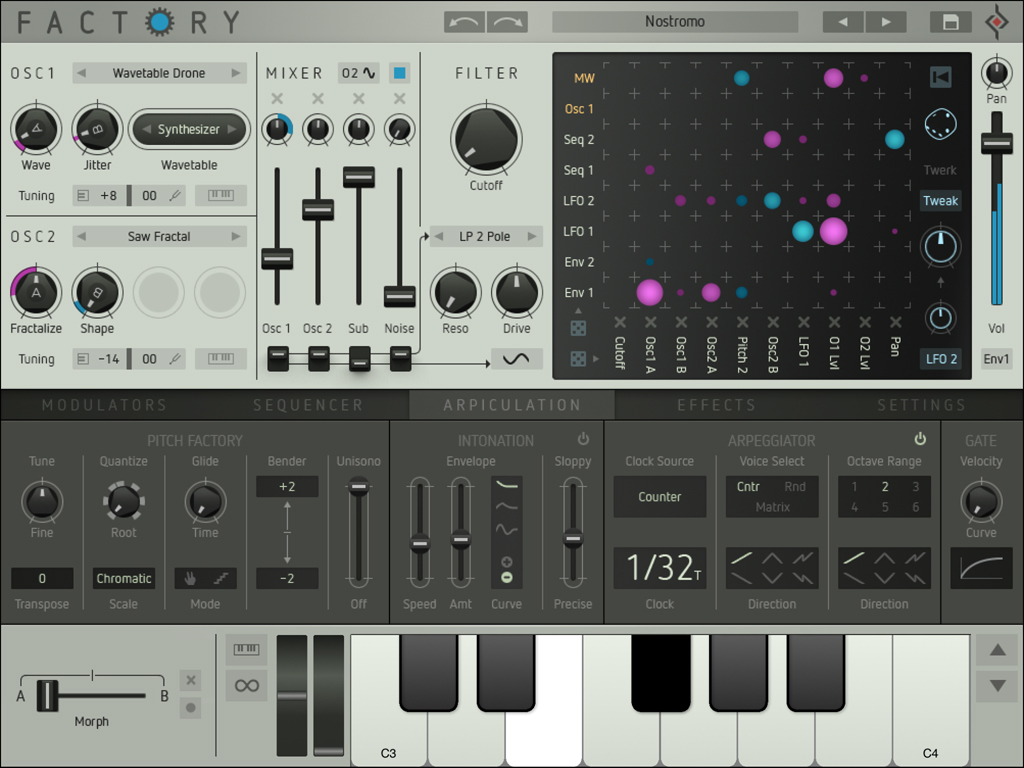Select the Matrix voice select option
The width and height of the screenshot is (1024, 768).
(x=773, y=507)
